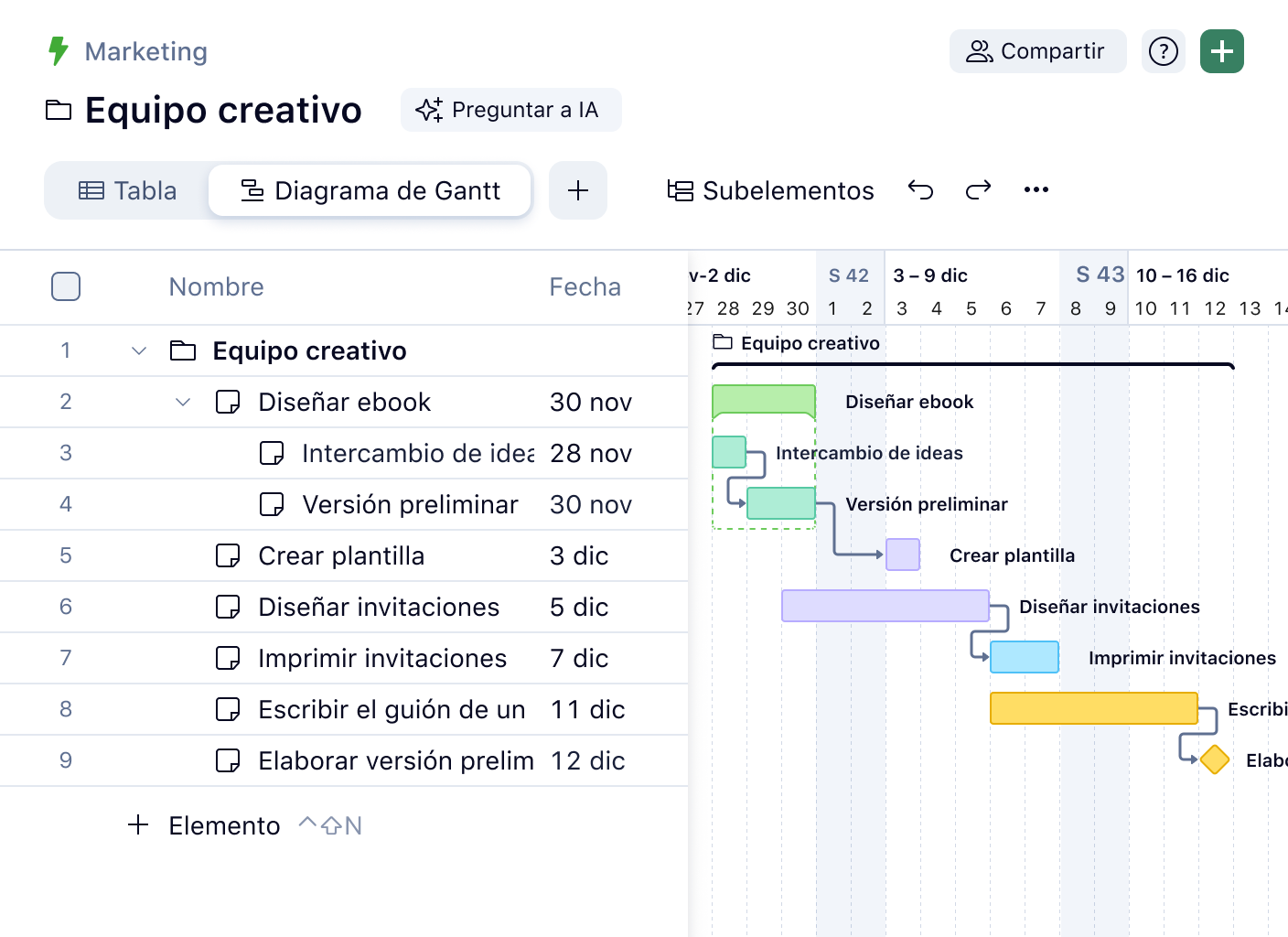Image resolution: width=1288 pixels, height=937 pixels.
Task: Click the 11 dic date cell
Action: click(x=587, y=709)
